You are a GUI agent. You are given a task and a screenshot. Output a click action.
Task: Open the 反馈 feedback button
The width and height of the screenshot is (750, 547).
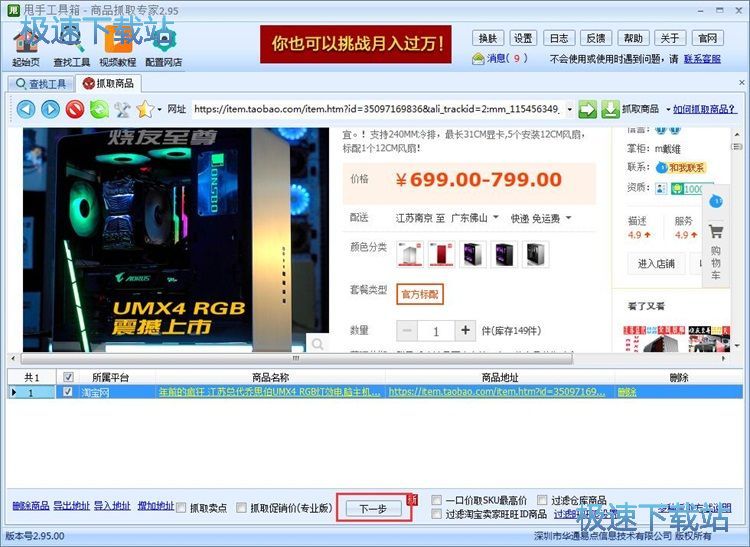[596, 38]
